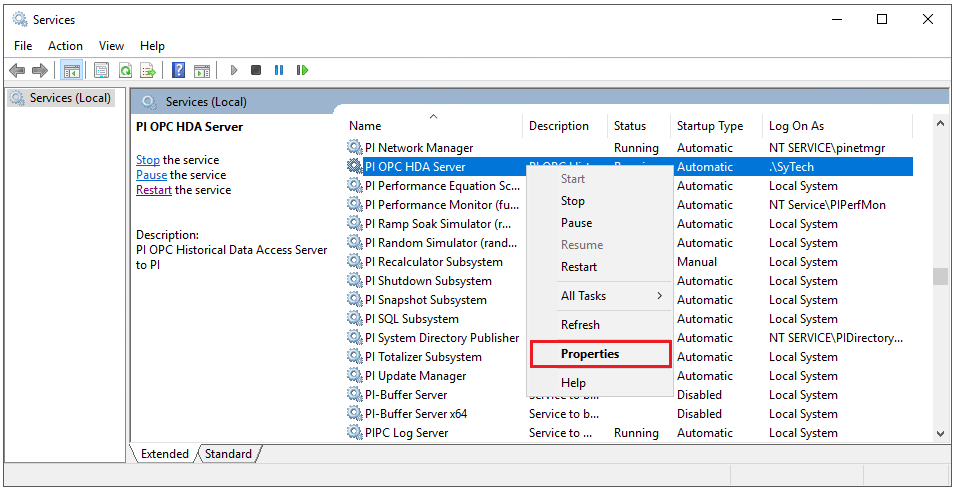955x490 pixels.
Task: Open the Action menu
Action: [65, 46]
